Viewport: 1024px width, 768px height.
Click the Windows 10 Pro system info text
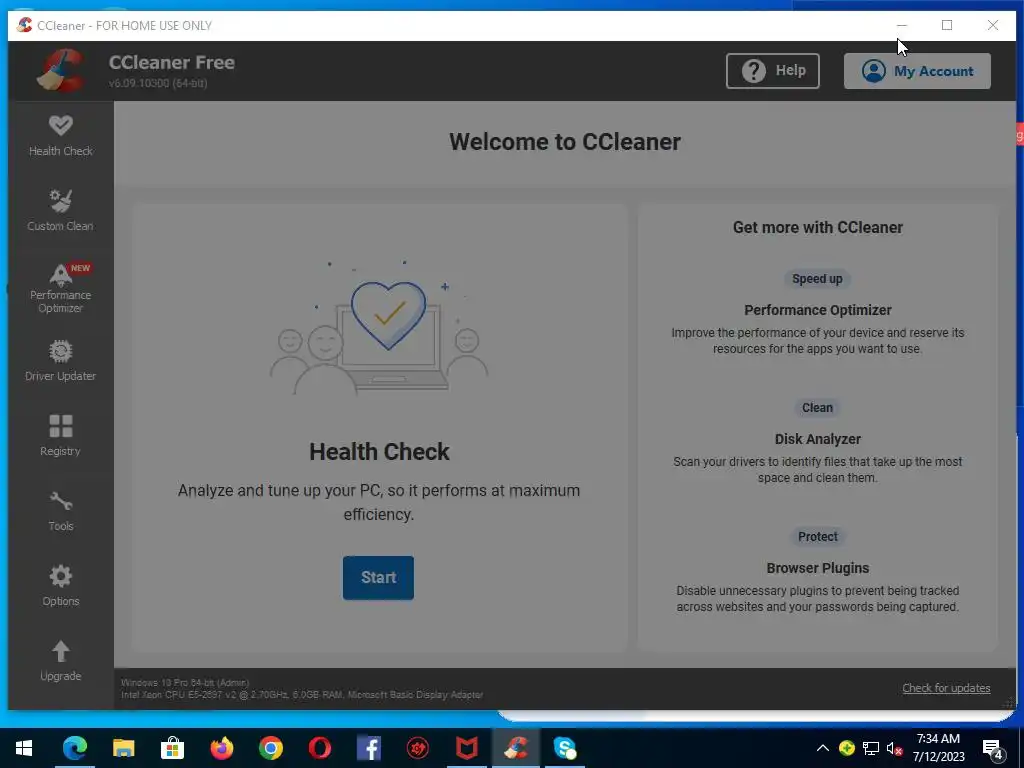(x=185, y=682)
